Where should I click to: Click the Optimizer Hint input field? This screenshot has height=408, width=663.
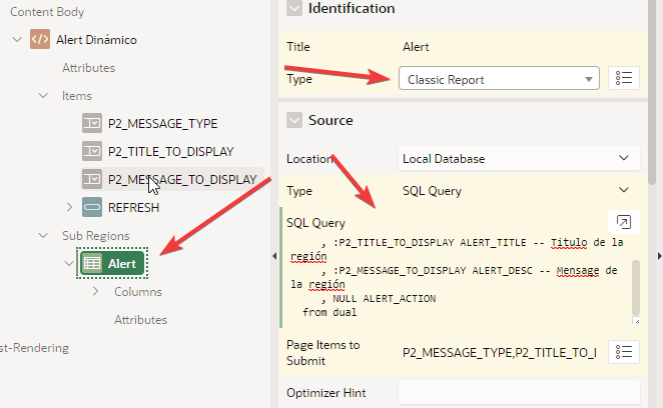[x=518, y=393]
